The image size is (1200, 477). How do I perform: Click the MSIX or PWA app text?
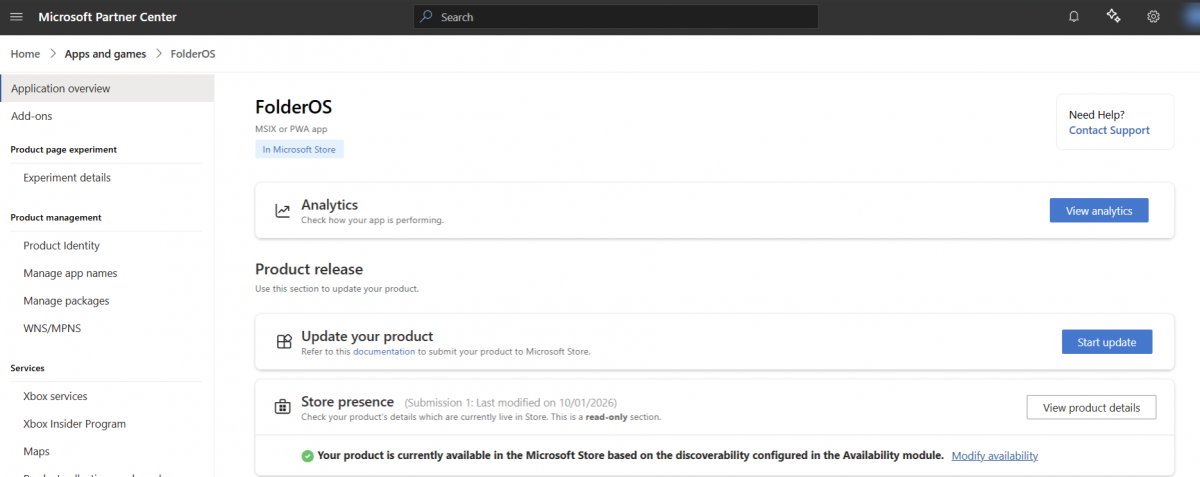pos(291,129)
